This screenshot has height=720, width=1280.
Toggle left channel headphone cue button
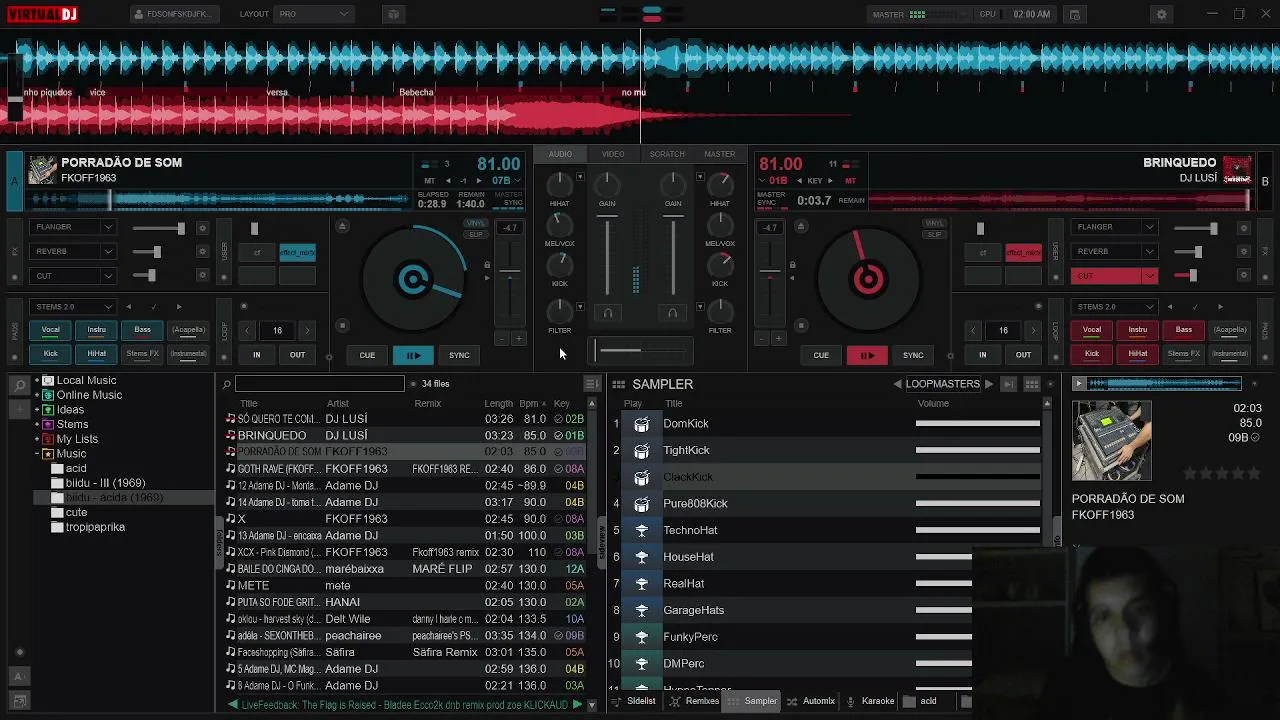tap(607, 313)
